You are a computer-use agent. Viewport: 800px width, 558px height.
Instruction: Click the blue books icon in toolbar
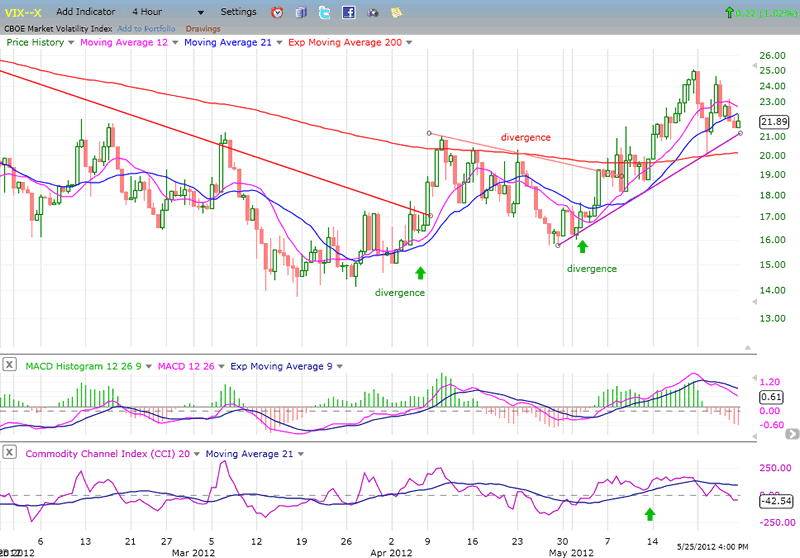click(301, 13)
